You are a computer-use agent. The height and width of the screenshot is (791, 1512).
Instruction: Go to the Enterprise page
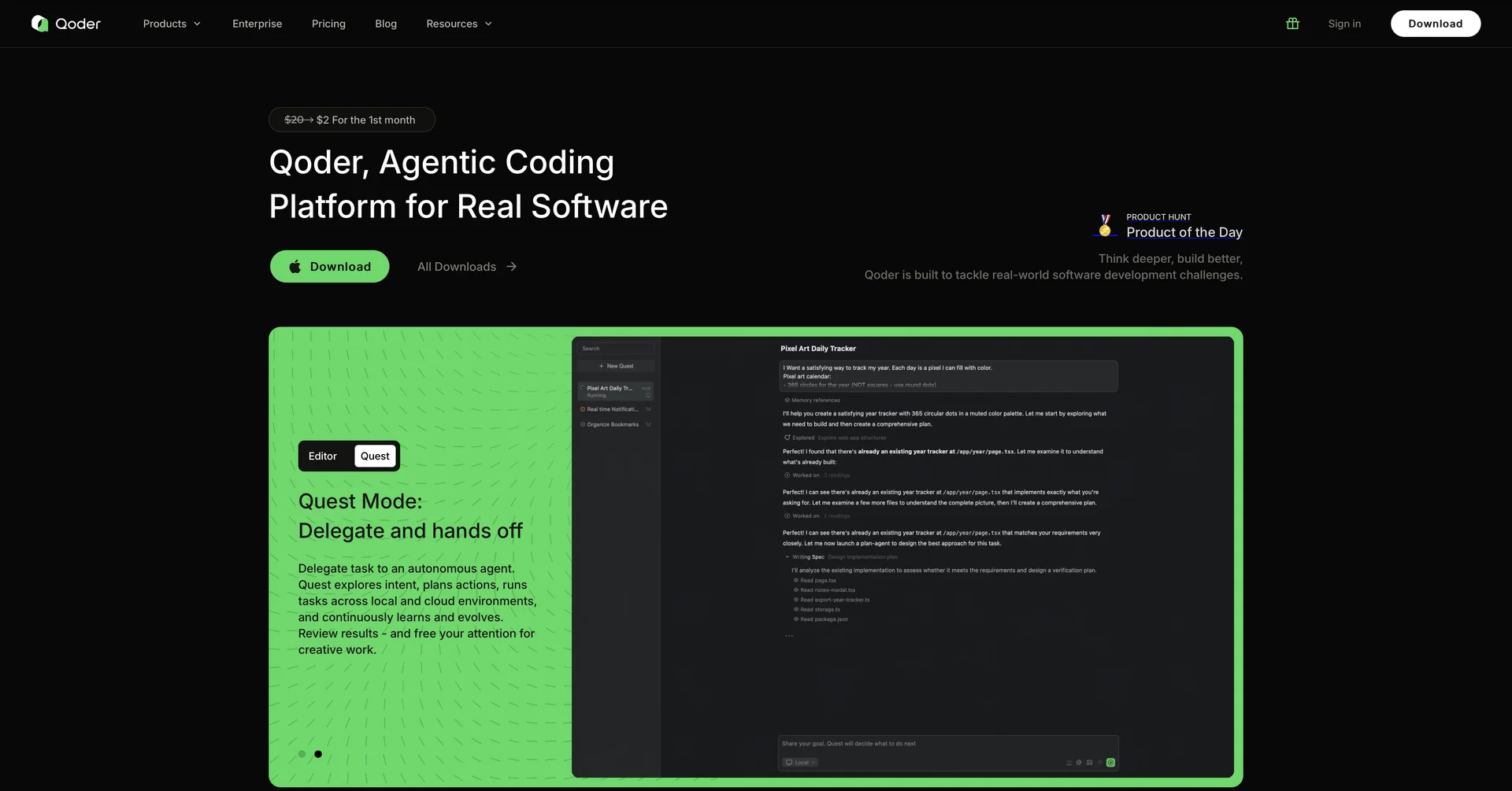point(257,24)
